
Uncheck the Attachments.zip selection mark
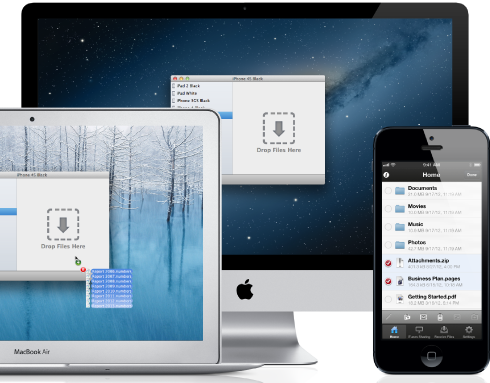(x=388, y=263)
